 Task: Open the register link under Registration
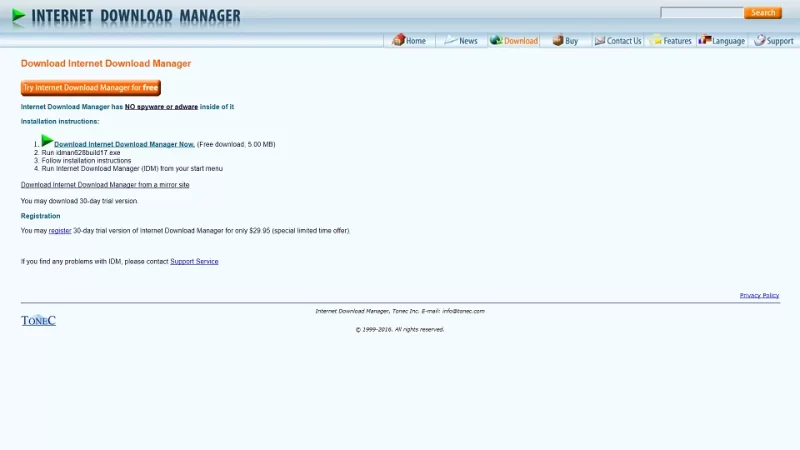click(x=60, y=231)
